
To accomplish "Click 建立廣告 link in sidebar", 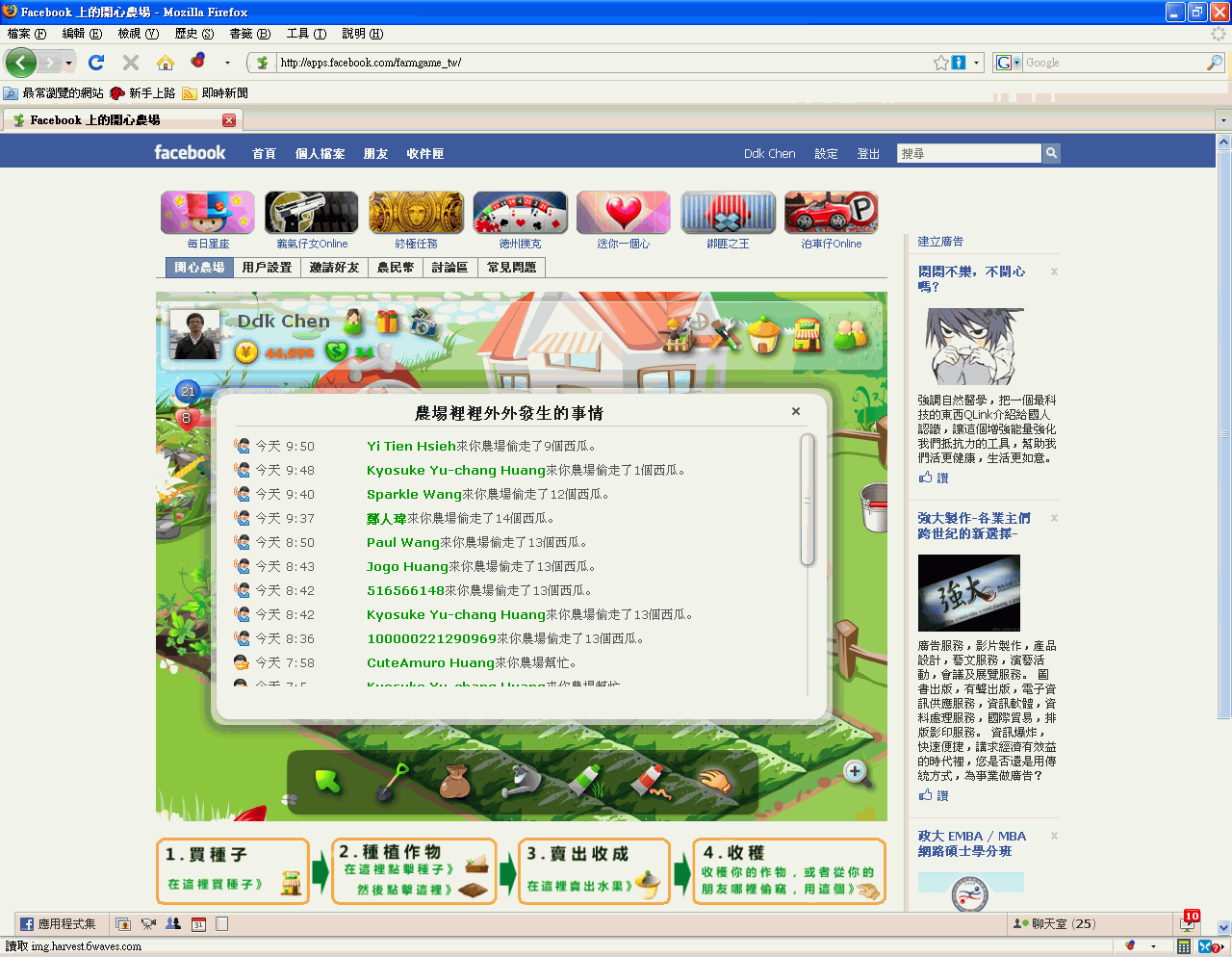I will 939,242.
